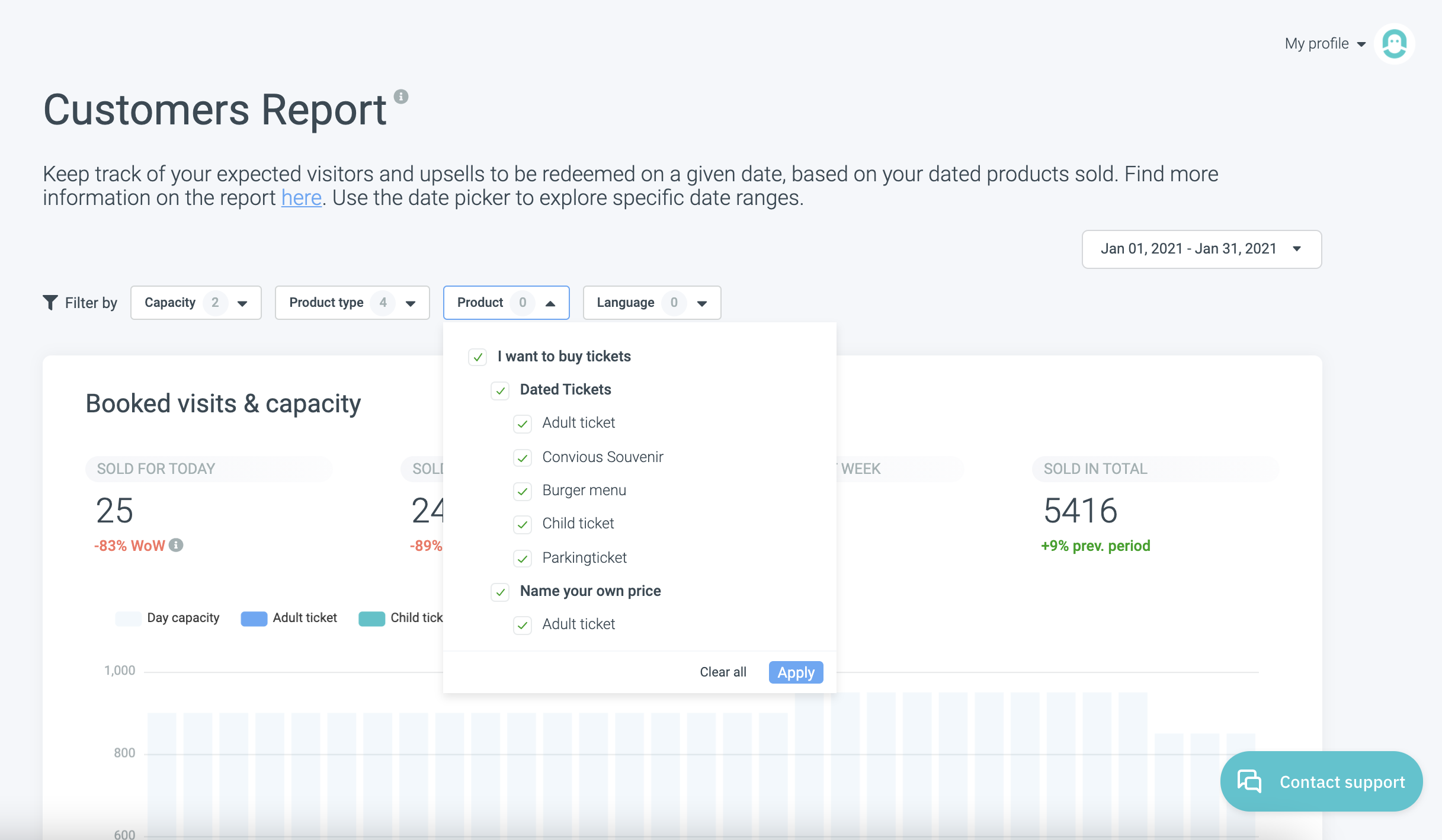Click the caret arrow next to My profile
1442x840 pixels.
[1361, 44]
